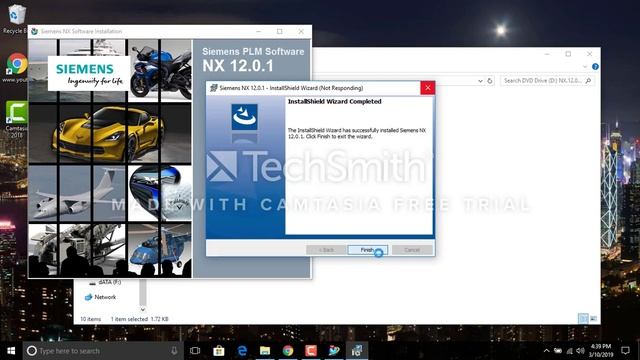Image resolution: width=640 pixels, height=360 pixels.
Task: Switch to Camtasia recorder in the taskbar
Action: tap(311, 351)
